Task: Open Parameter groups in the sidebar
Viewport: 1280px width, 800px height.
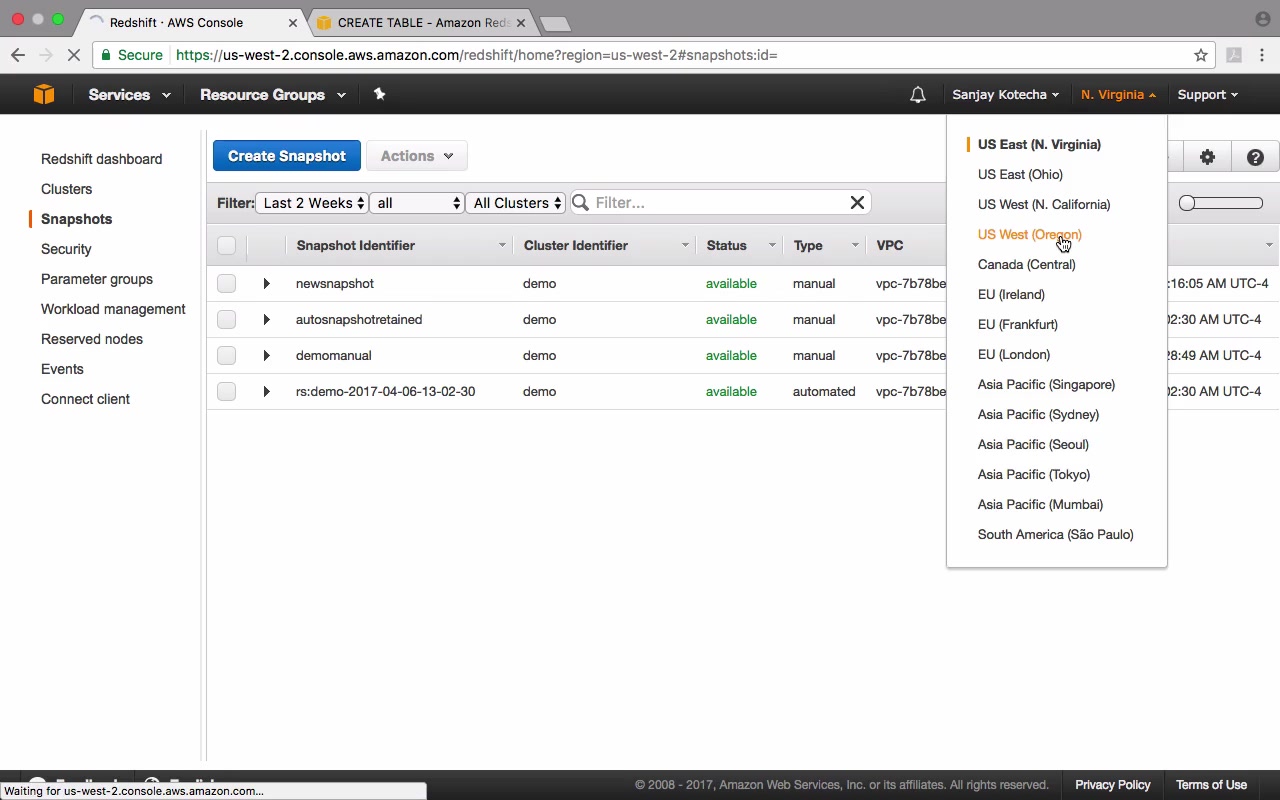Action: point(97,279)
